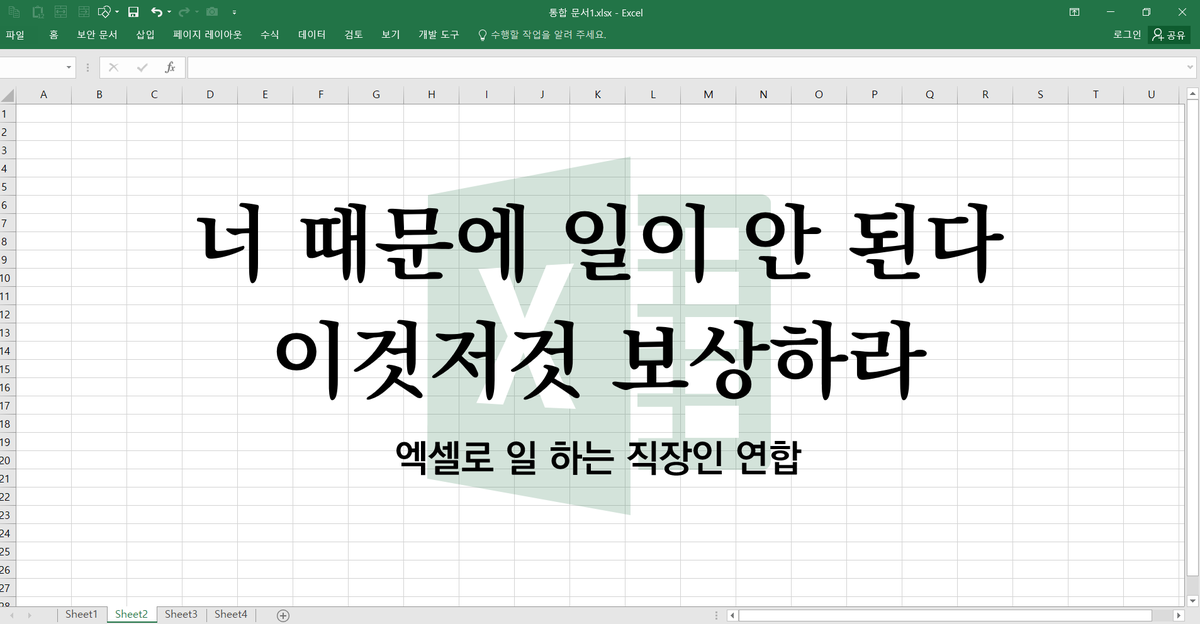Open the 수식 ribbon tab
This screenshot has width=1200, height=624.
[x=269, y=34]
